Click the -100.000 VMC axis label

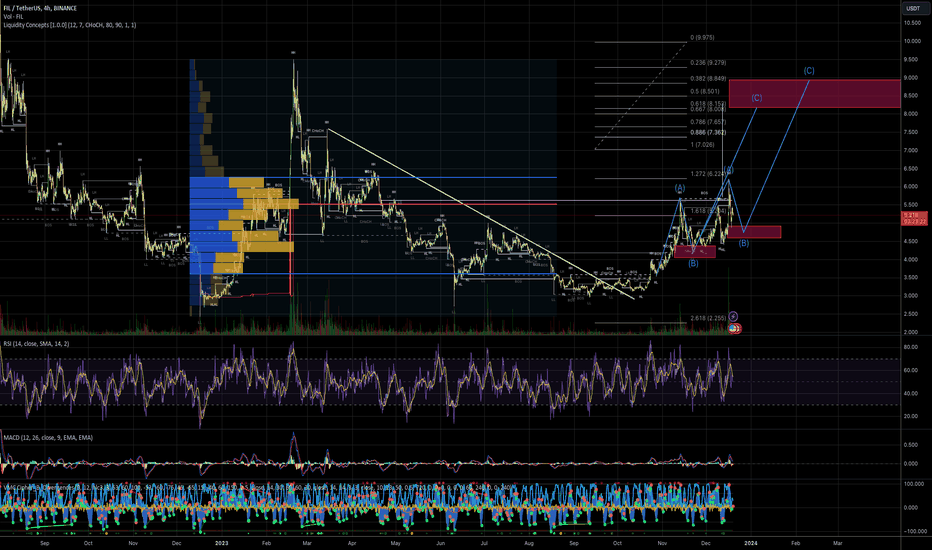(914, 531)
